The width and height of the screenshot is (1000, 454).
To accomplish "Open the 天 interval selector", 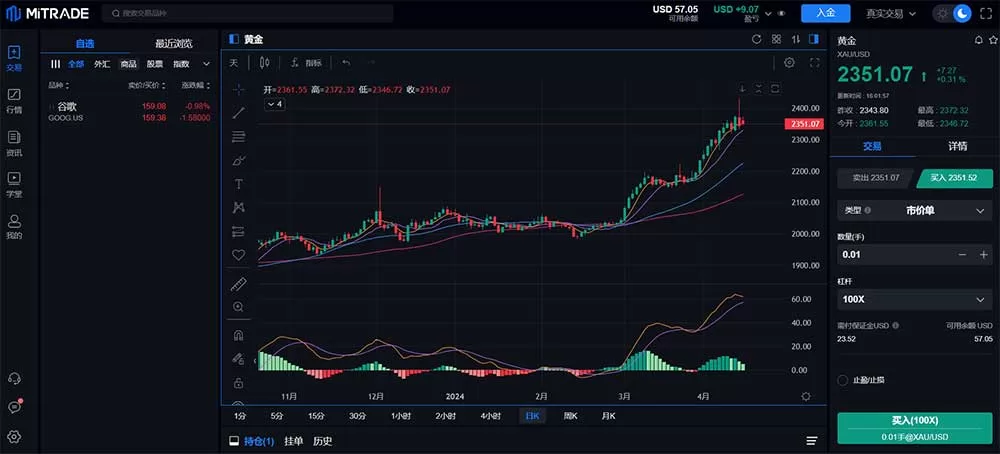I will [233, 62].
